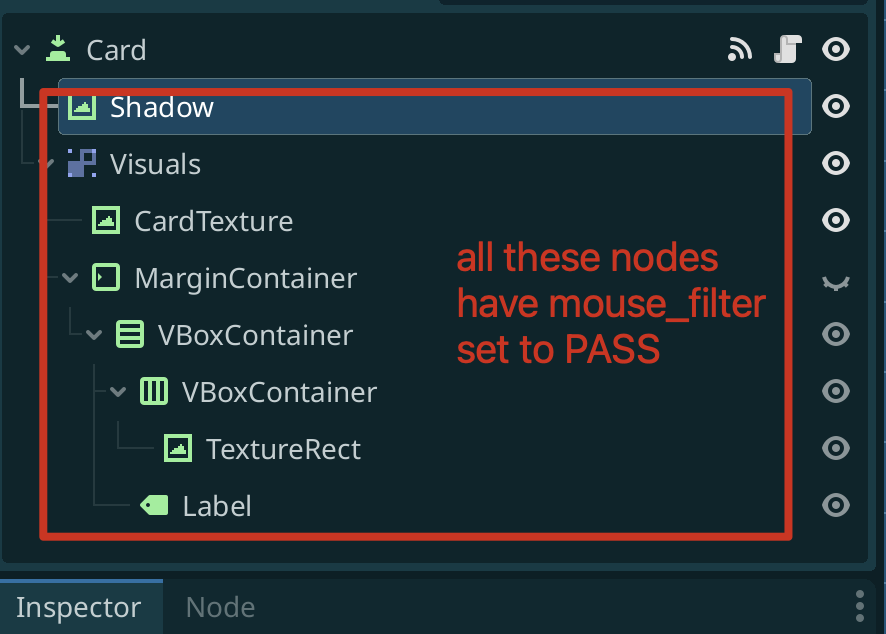
Task: Collapse the first VBoxContainer branch
Action: [94, 335]
